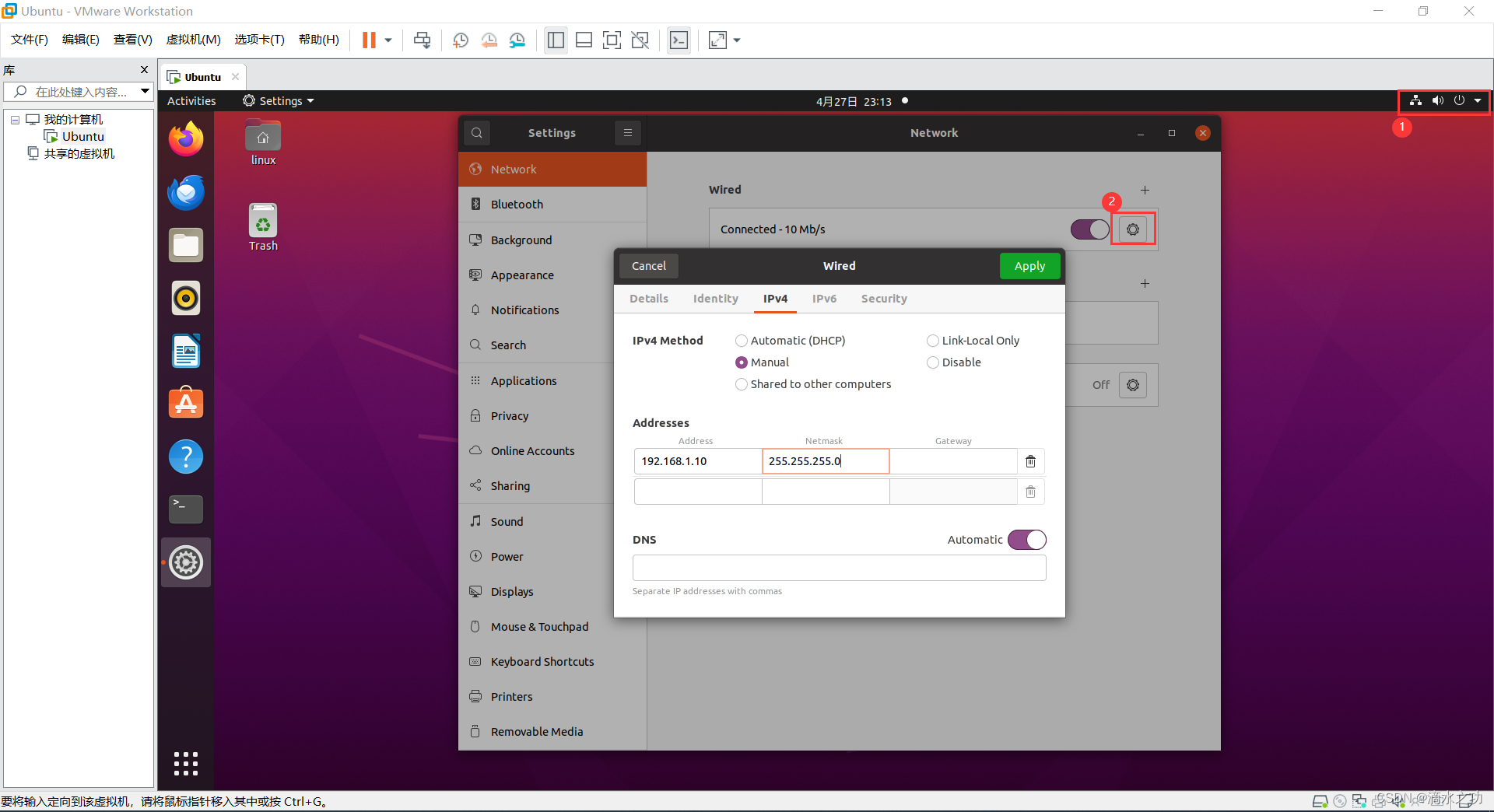
Task: Open the 虚拟机(M) menu
Action: (x=193, y=39)
